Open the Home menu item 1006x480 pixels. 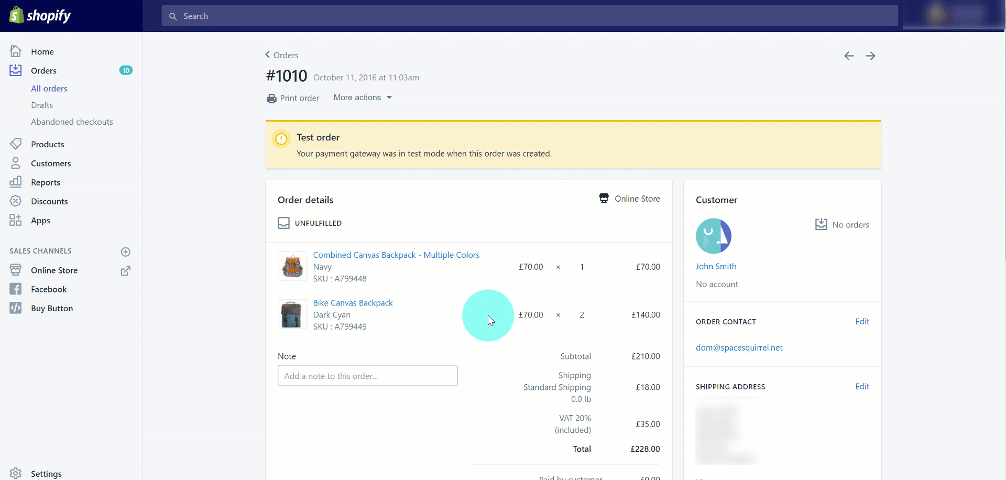[x=42, y=52]
